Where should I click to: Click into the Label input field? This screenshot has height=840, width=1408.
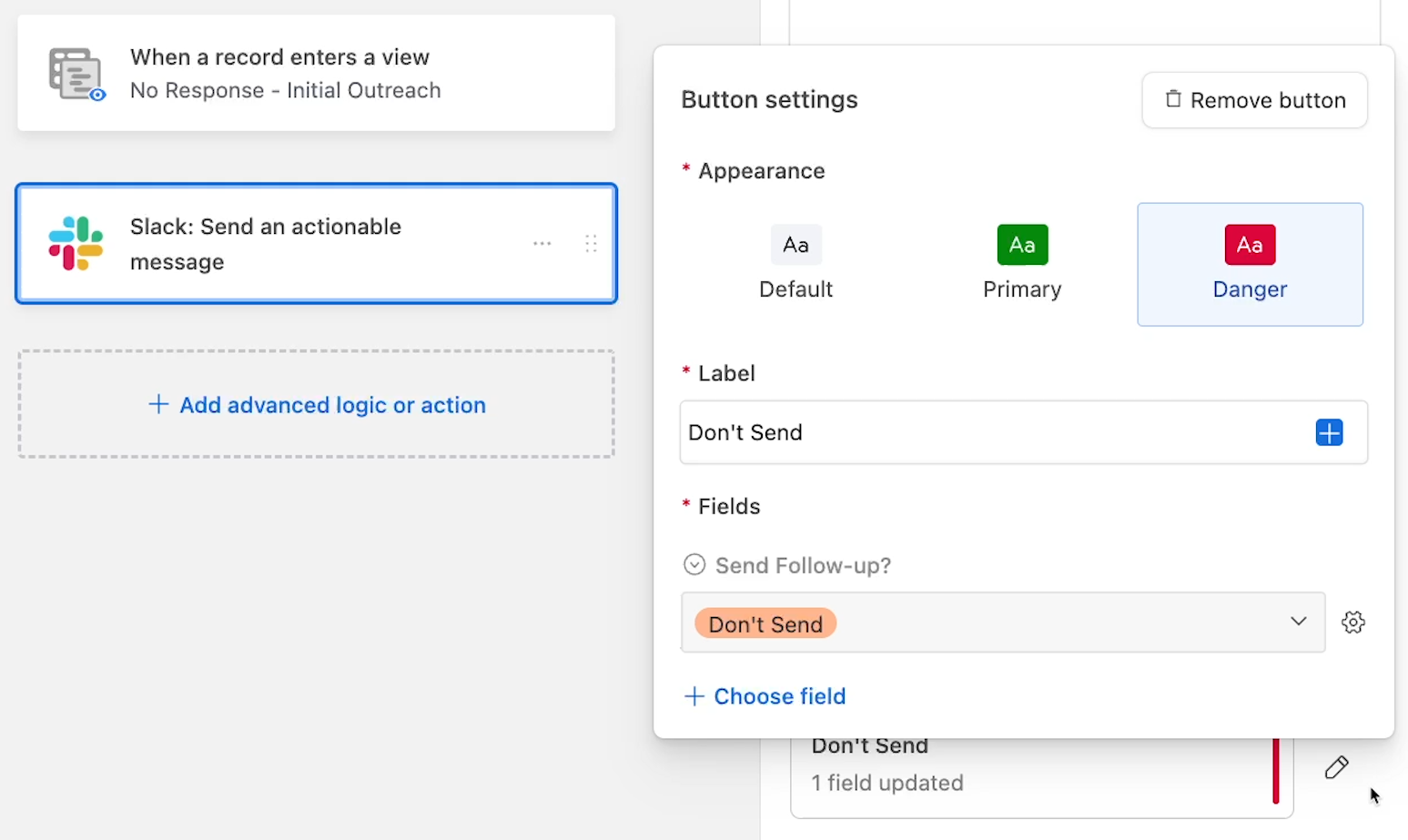pyautogui.click(x=1023, y=432)
